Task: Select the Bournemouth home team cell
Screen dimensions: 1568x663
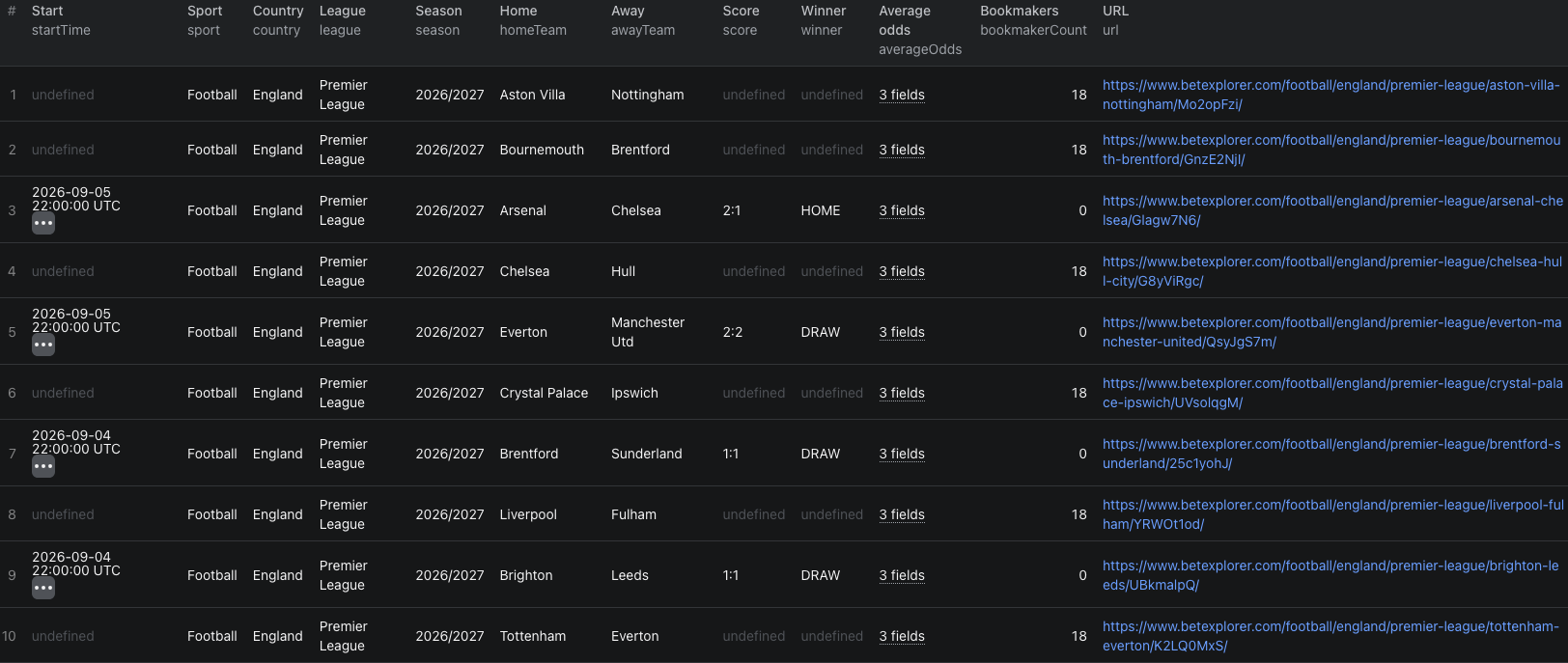Action: pyautogui.click(x=542, y=150)
